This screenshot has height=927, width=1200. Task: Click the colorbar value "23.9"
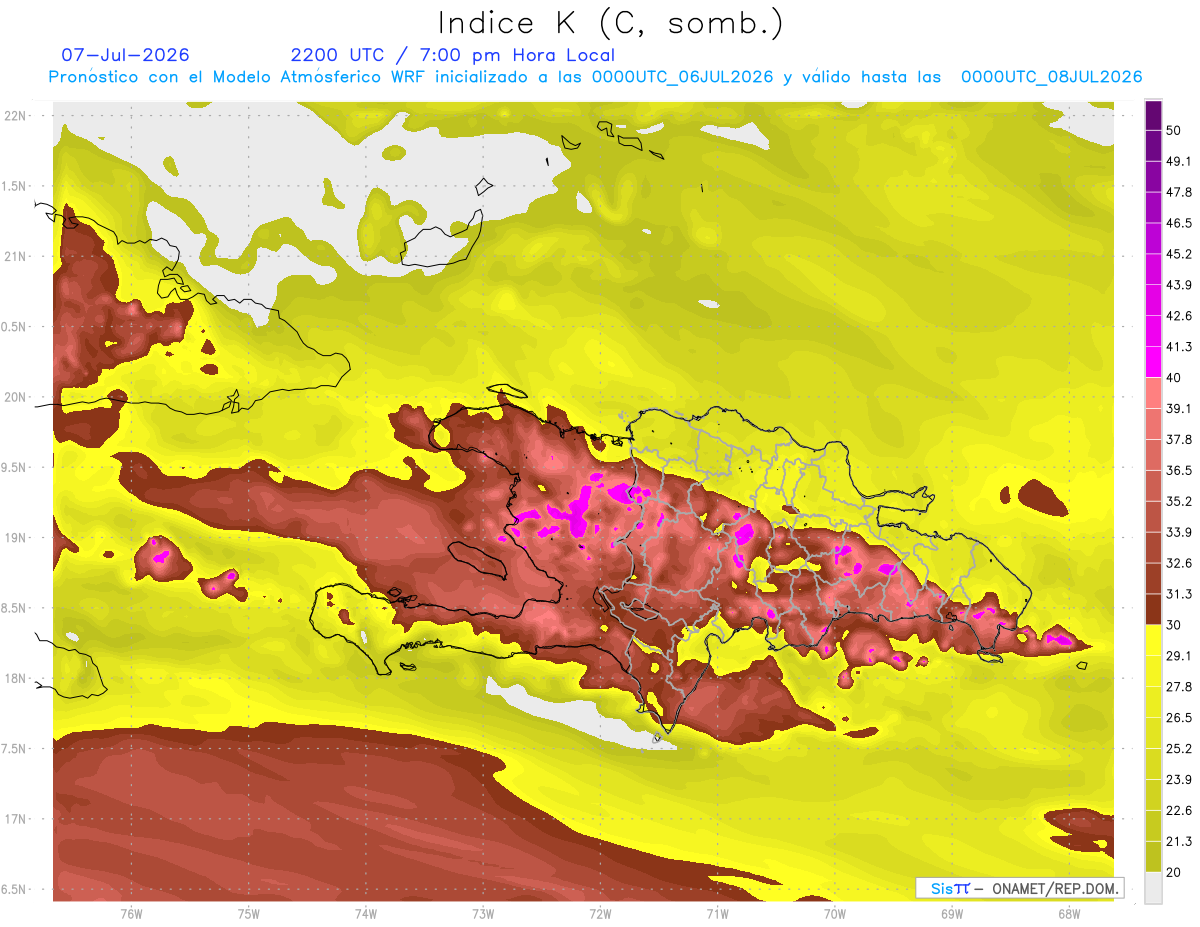coord(1178,779)
